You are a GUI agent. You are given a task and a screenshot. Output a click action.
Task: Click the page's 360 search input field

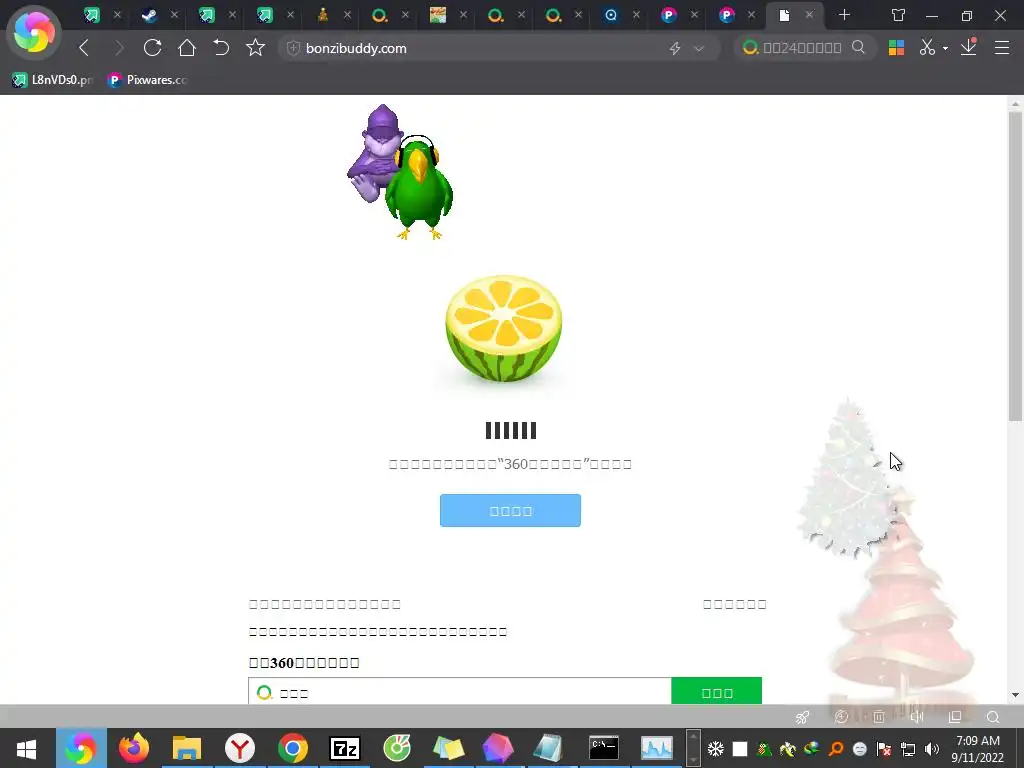coord(459,691)
